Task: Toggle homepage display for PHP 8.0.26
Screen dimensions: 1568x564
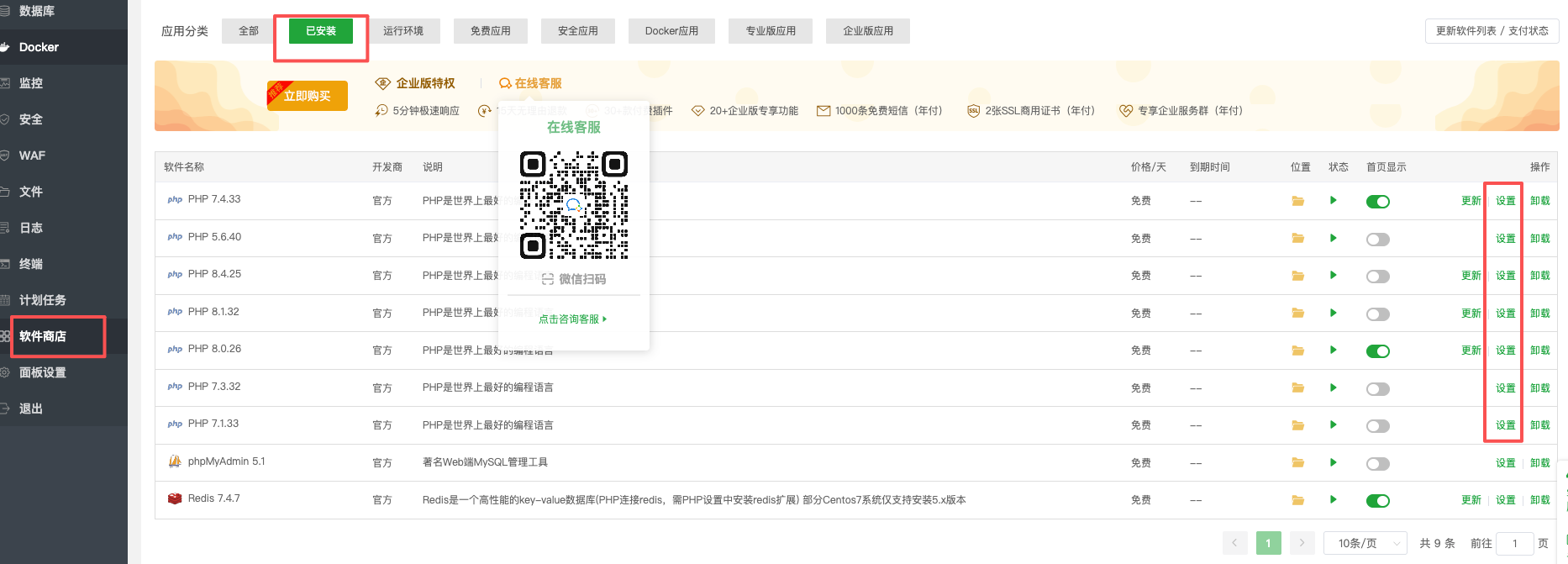Action: 1378,351
